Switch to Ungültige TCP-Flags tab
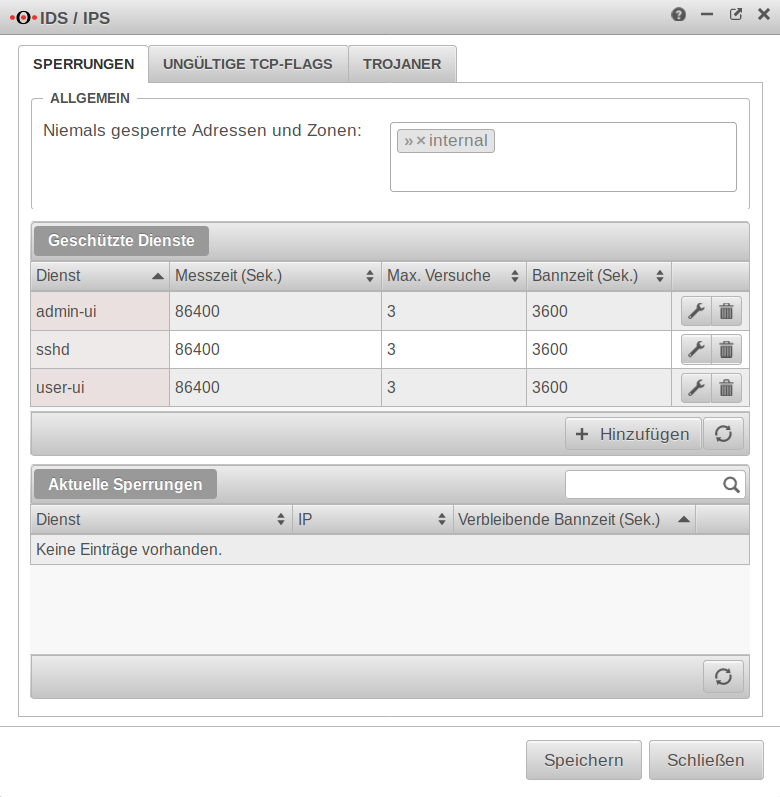780x797 pixels. [248, 64]
